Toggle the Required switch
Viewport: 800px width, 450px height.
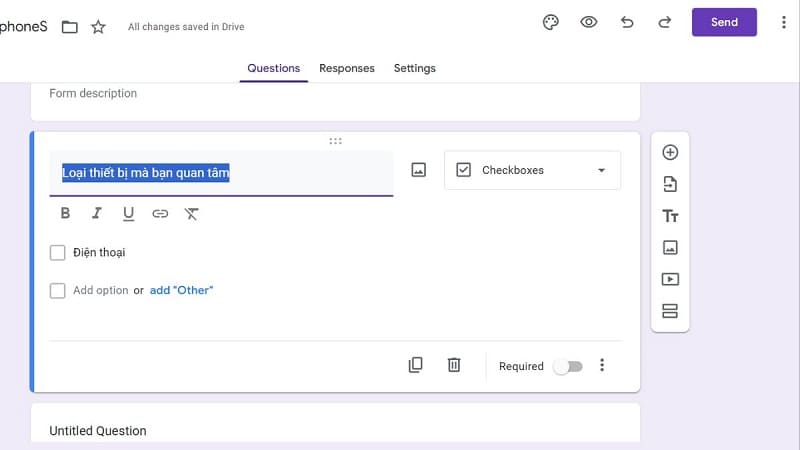(567, 366)
